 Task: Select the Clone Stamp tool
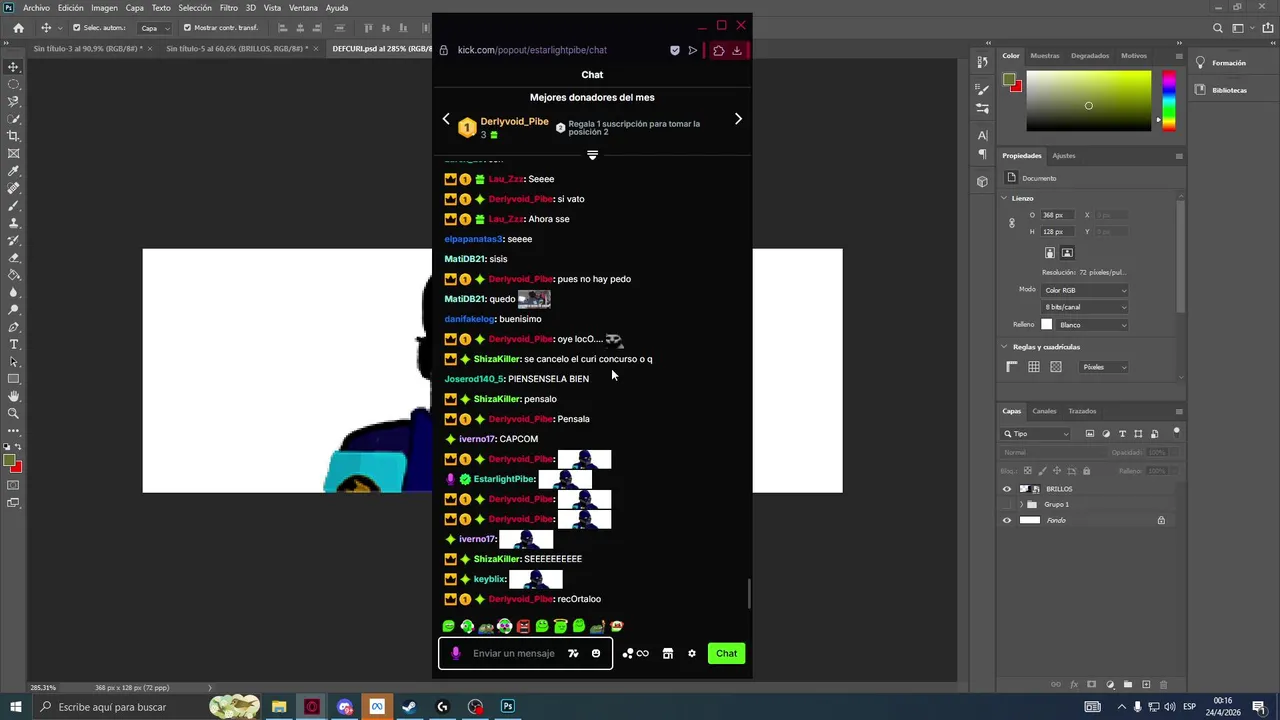(x=13, y=223)
